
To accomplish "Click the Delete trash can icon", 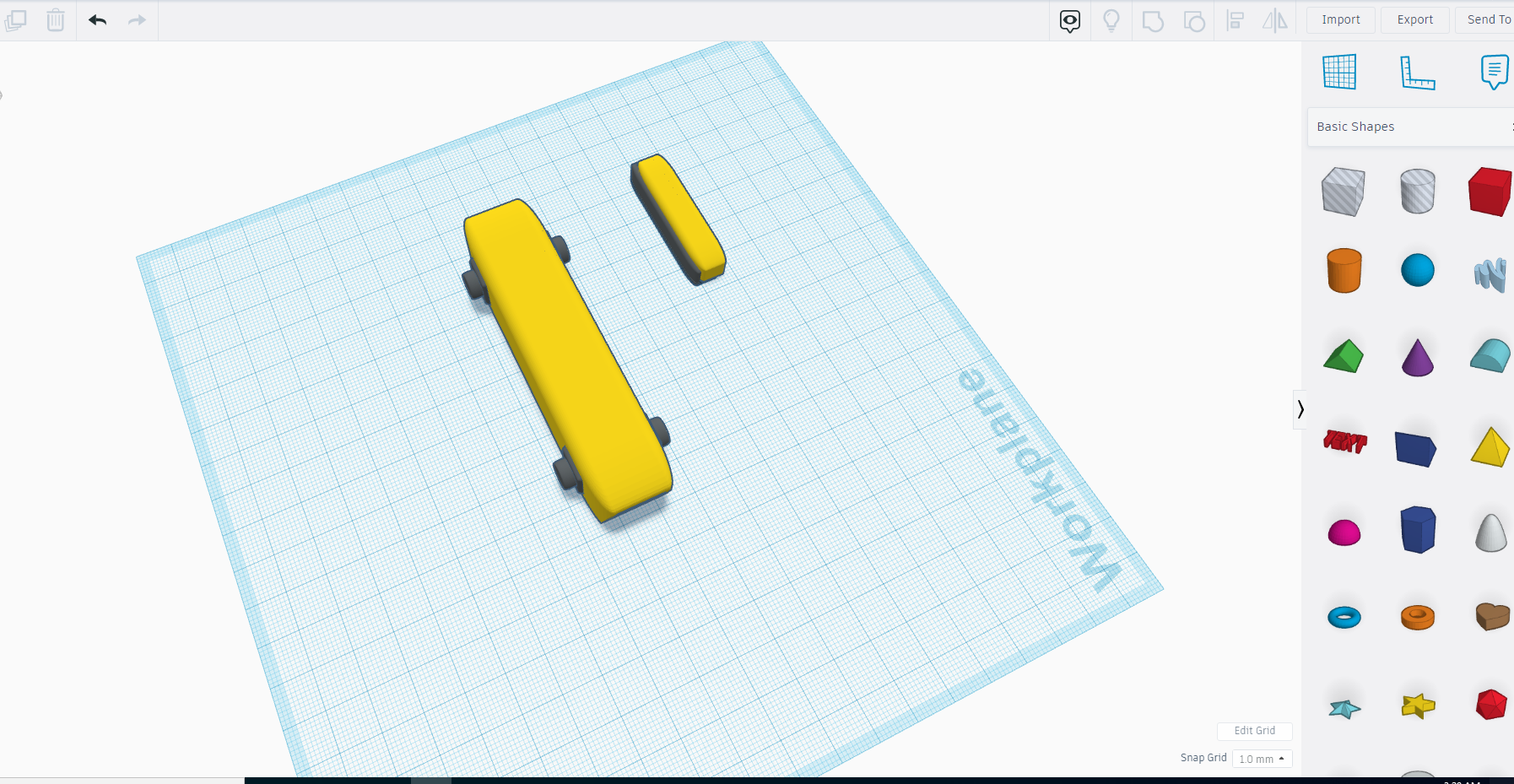I will coord(56,20).
